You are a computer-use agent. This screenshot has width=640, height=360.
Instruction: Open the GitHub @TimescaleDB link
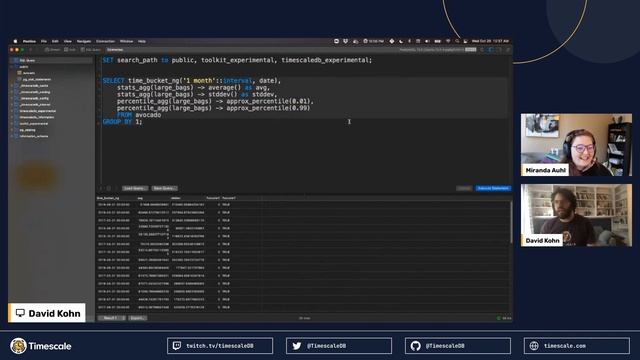click(458, 346)
